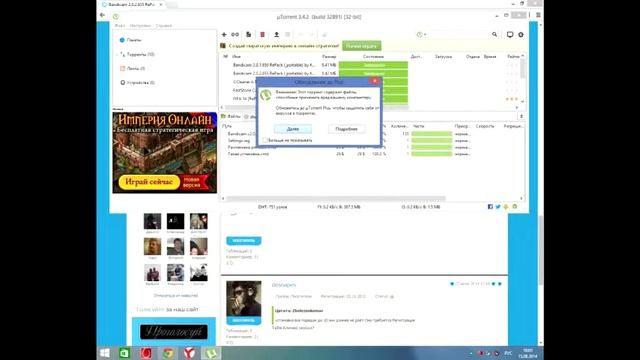The image size is (640, 360).
Task: Click the green Play button in ad bar
Action: coord(362,46)
